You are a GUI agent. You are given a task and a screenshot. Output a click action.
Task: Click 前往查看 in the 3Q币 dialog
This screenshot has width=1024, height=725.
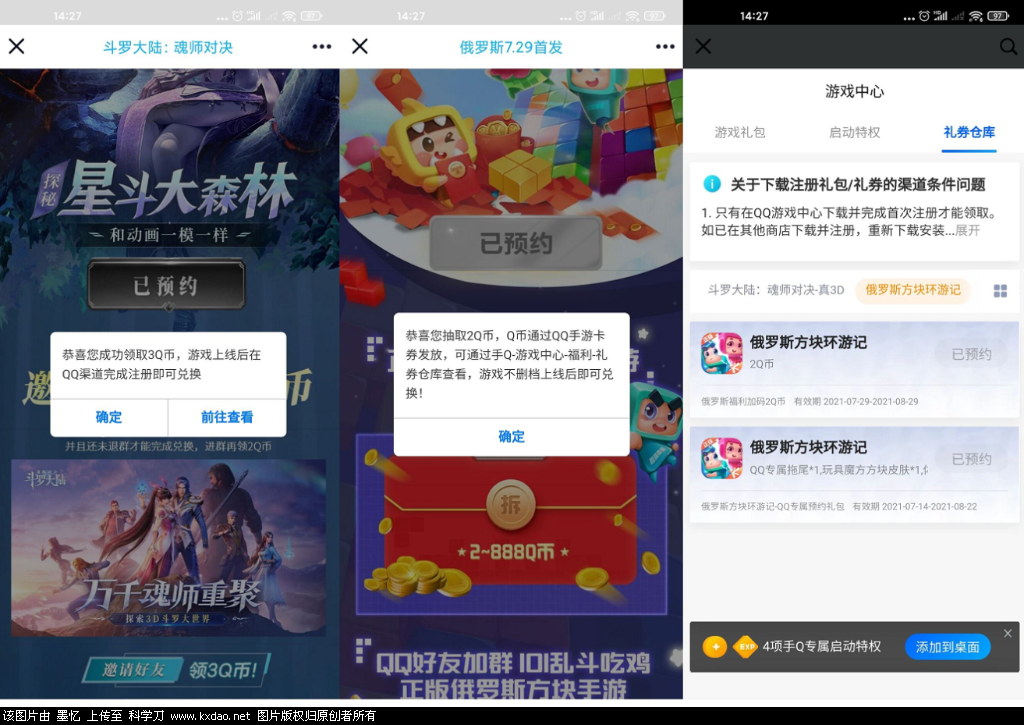coord(227,417)
